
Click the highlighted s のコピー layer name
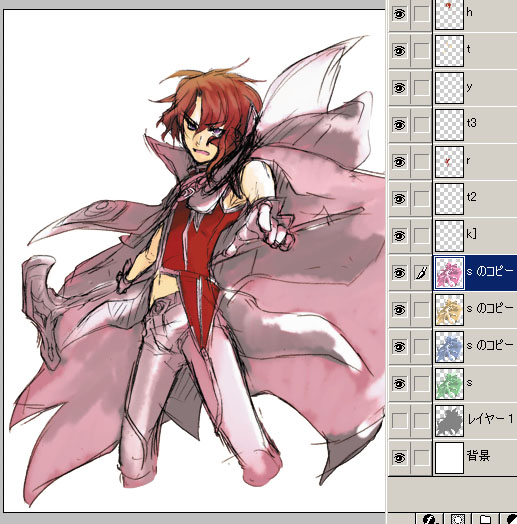click(x=490, y=272)
